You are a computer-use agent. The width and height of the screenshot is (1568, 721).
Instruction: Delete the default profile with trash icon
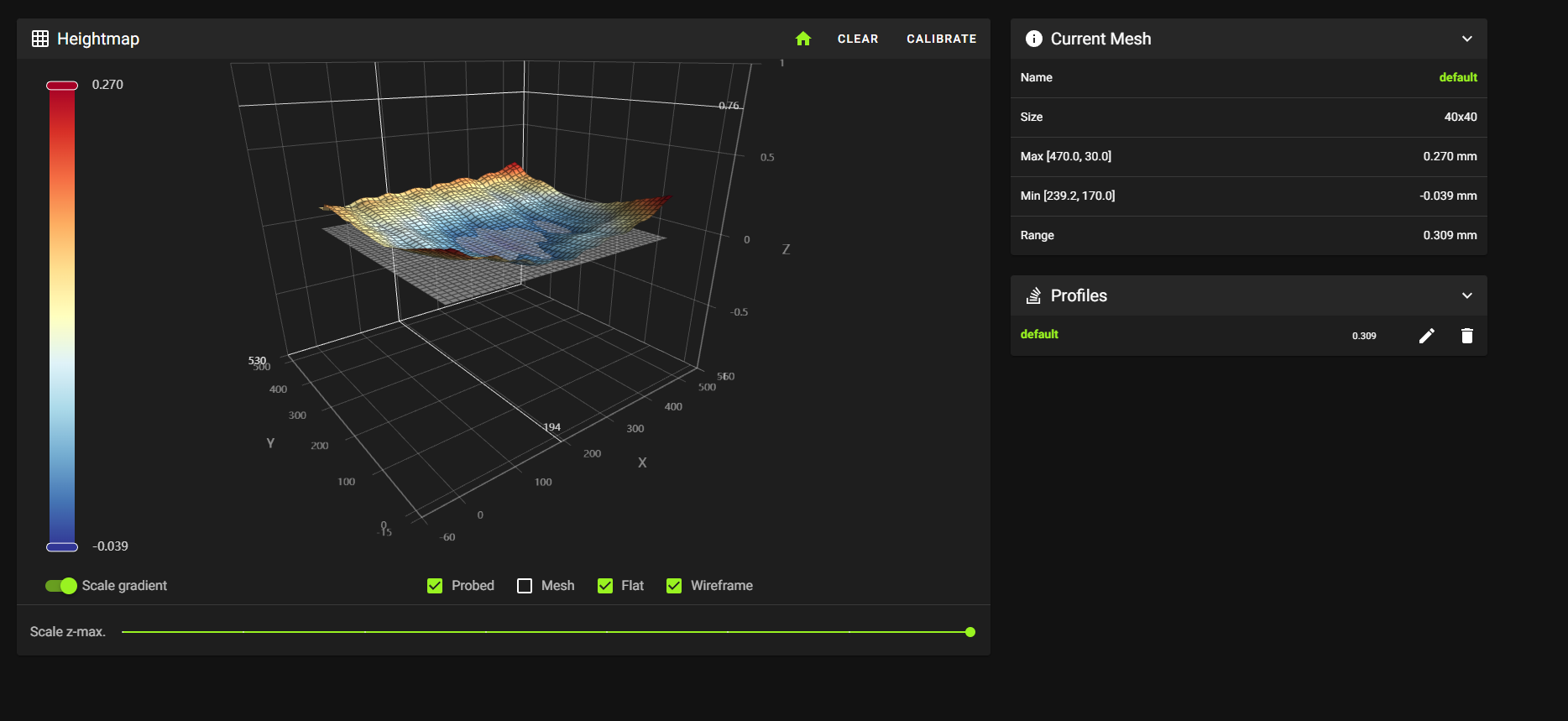1466,336
